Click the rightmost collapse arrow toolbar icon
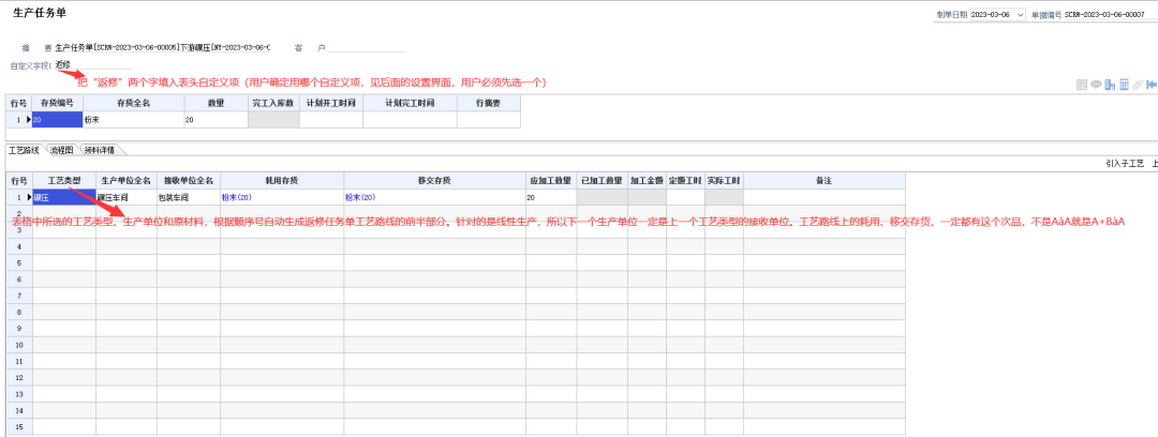 1152,85
